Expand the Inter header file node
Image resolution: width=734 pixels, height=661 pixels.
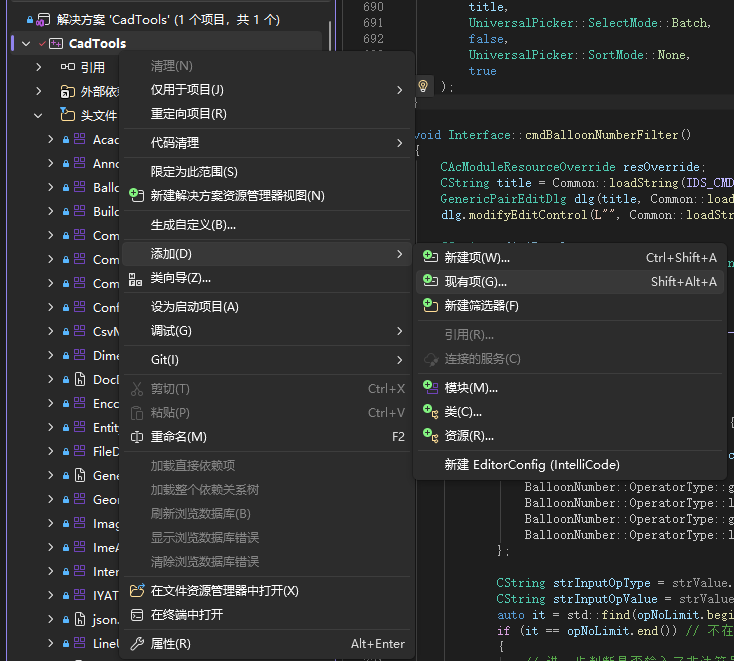coord(51,571)
